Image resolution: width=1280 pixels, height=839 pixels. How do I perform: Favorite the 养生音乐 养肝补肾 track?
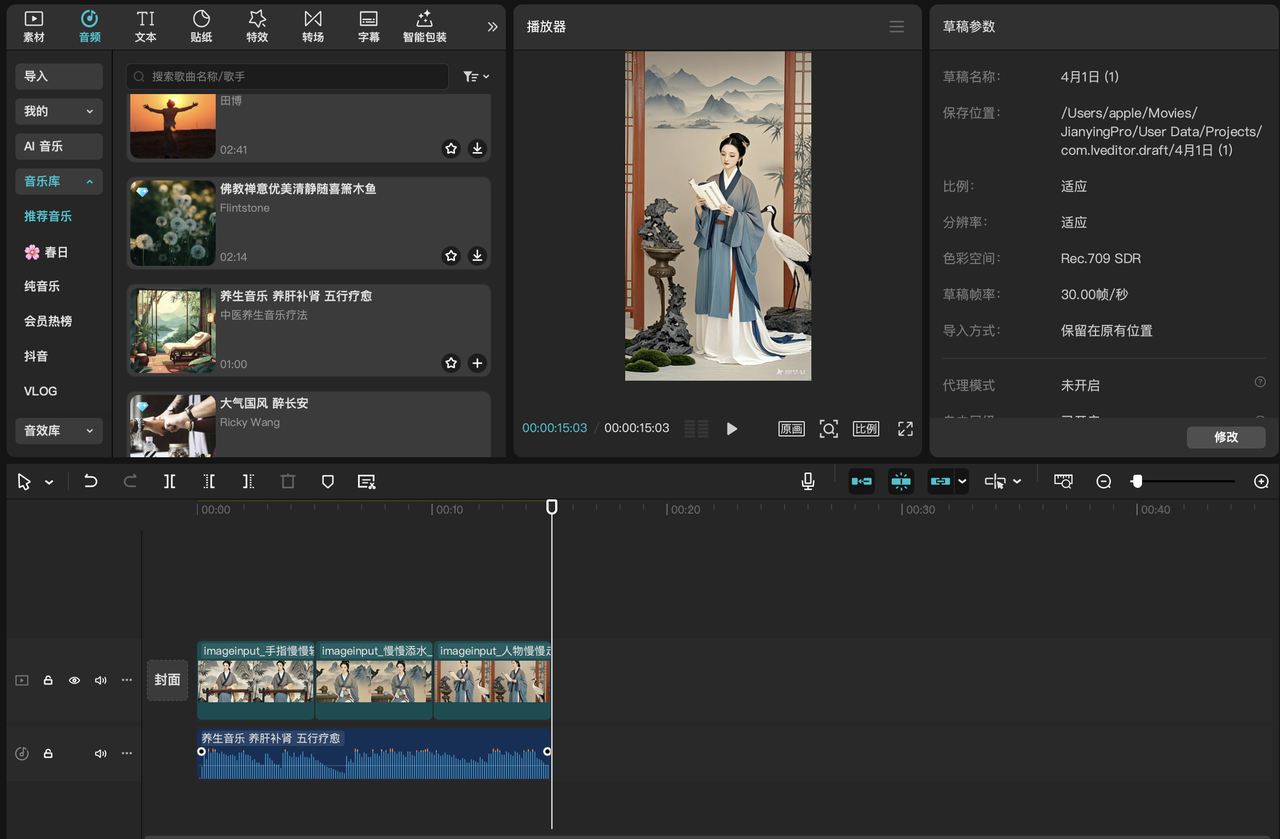click(x=451, y=363)
